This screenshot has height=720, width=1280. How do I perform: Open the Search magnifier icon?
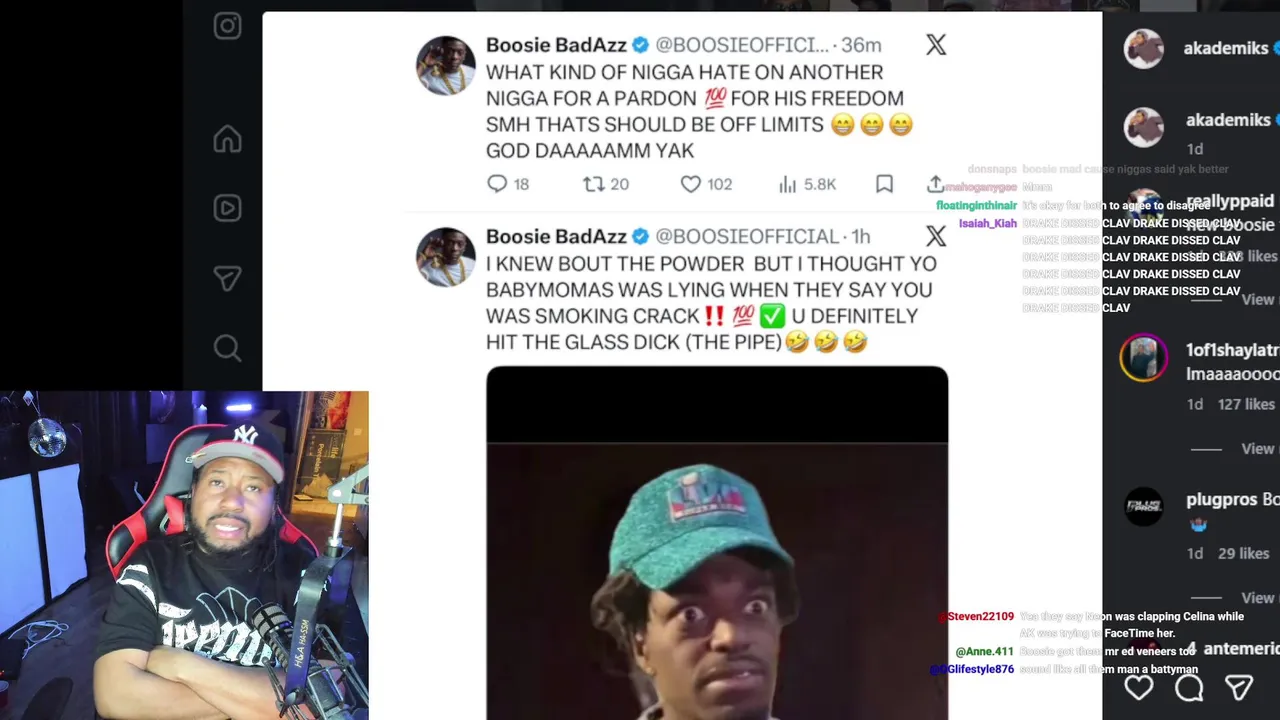[227, 348]
